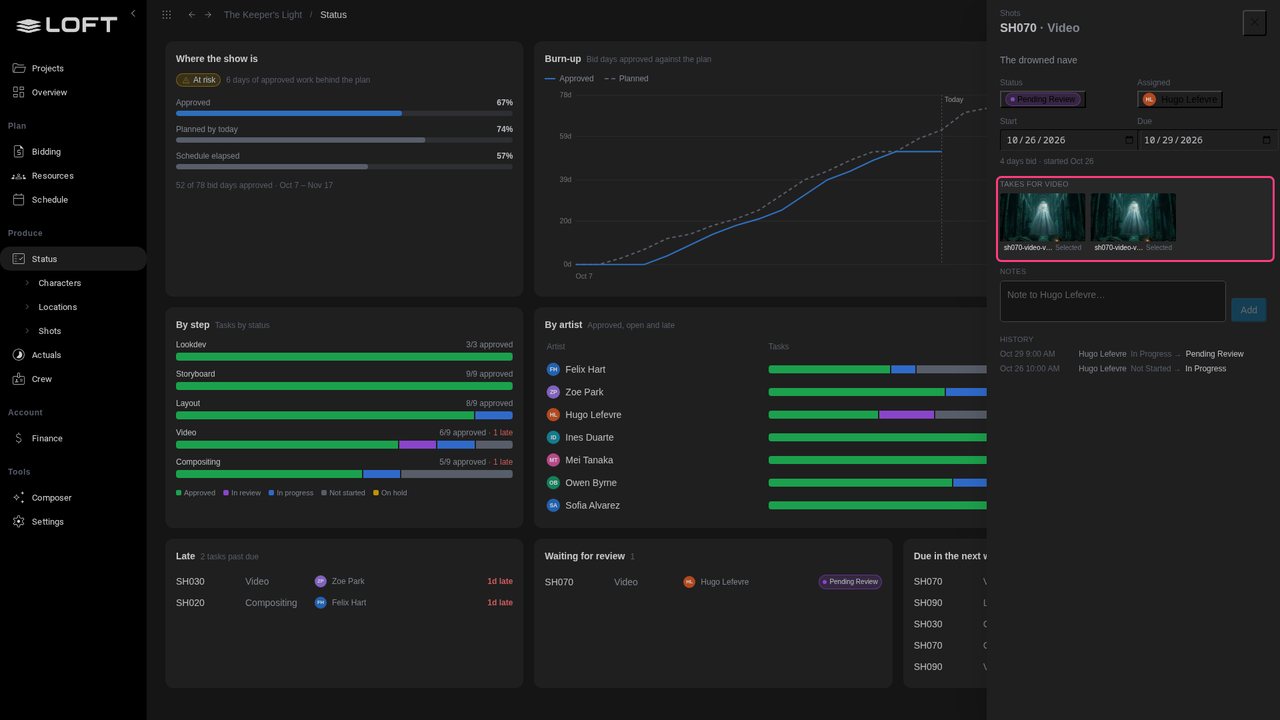Navigate forward with the right arrow
This screenshot has width=1280, height=720.
coord(208,15)
